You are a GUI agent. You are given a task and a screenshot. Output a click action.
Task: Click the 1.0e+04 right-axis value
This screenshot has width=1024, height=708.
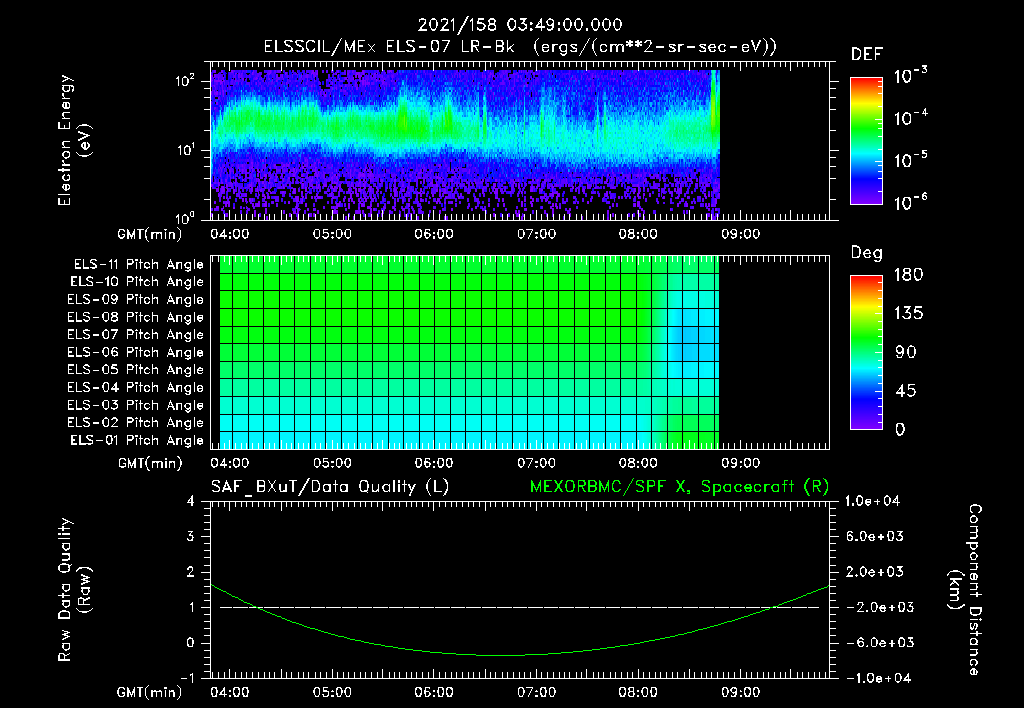[872, 501]
